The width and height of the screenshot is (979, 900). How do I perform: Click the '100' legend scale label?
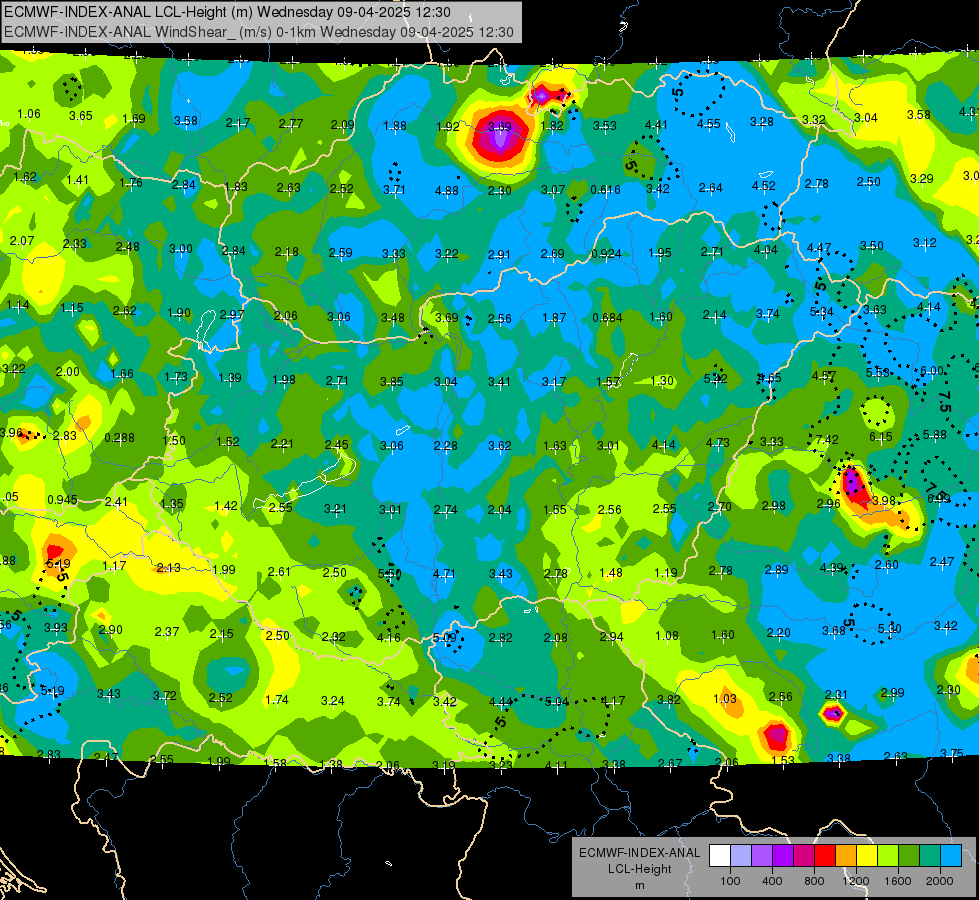pyautogui.click(x=730, y=881)
